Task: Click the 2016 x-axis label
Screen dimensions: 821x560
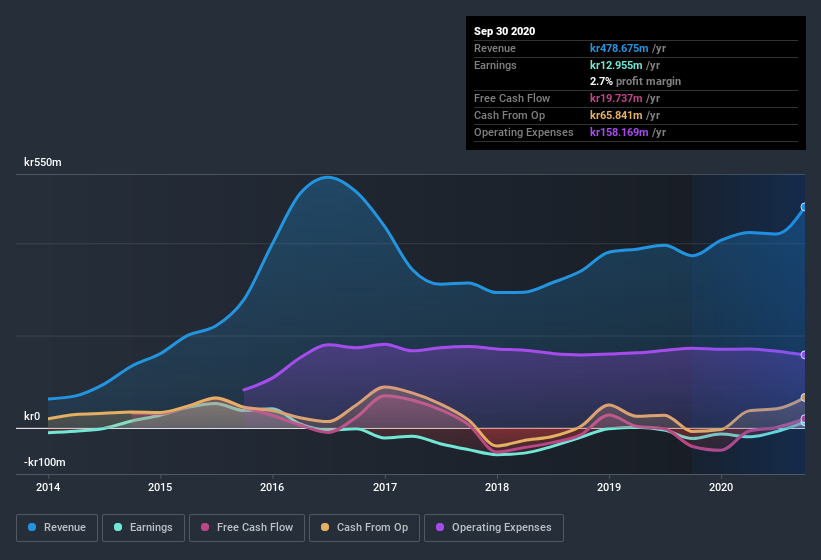Action: pos(272,487)
